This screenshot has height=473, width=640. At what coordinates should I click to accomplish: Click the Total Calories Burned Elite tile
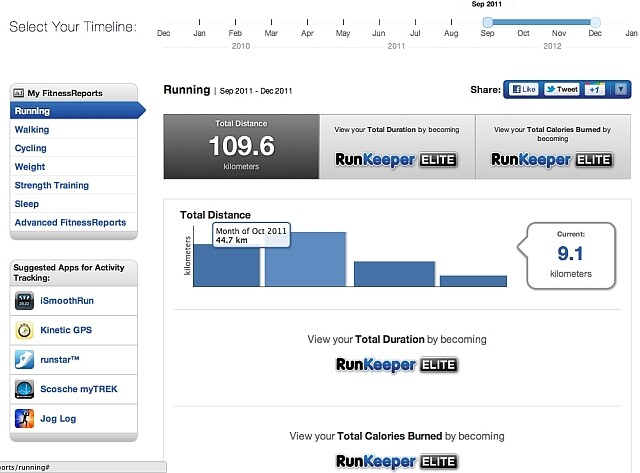click(x=553, y=147)
